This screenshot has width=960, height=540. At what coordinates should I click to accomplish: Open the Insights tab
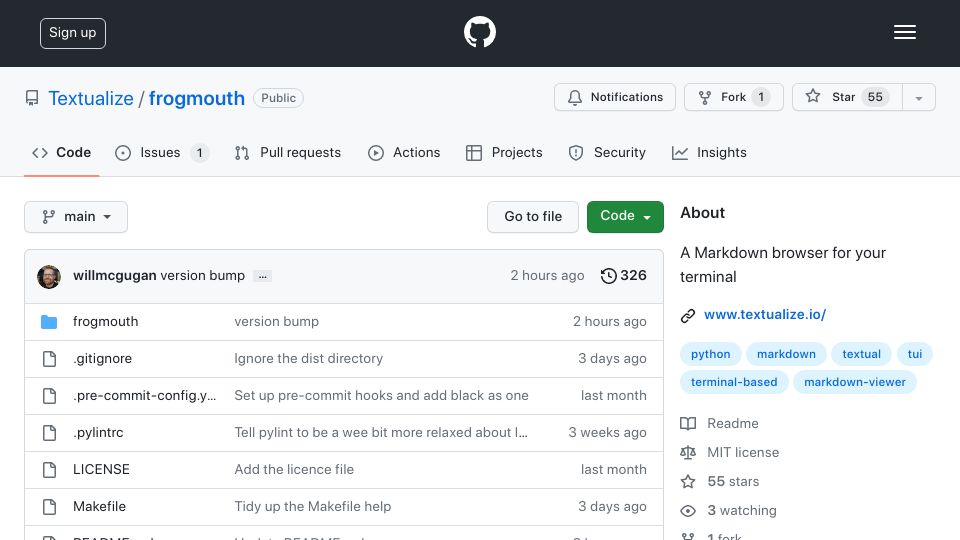(709, 152)
